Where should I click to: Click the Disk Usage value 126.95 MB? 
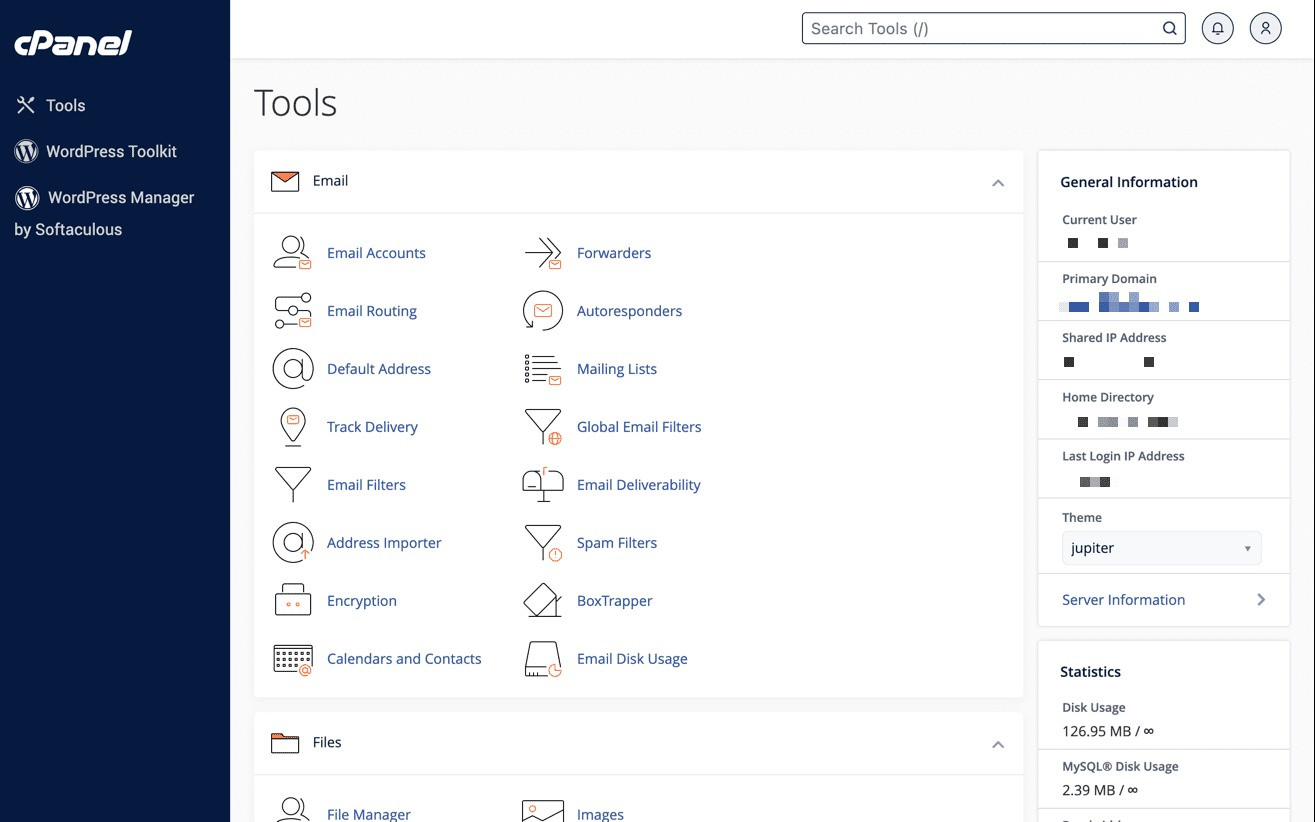pos(1107,731)
